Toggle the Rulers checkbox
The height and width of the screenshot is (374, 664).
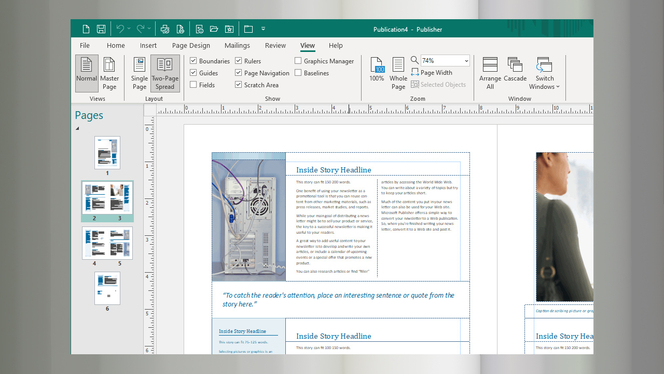click(x=238, y=61)
